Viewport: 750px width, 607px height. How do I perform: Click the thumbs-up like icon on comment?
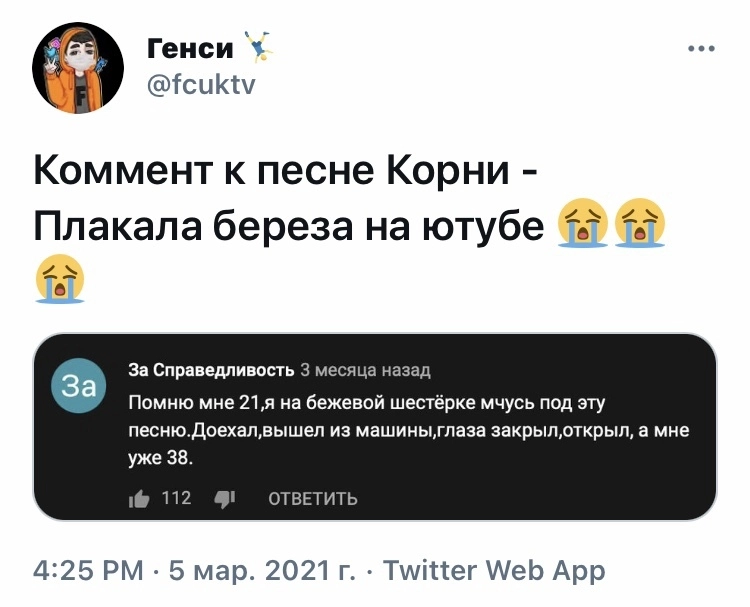[139, 498]
